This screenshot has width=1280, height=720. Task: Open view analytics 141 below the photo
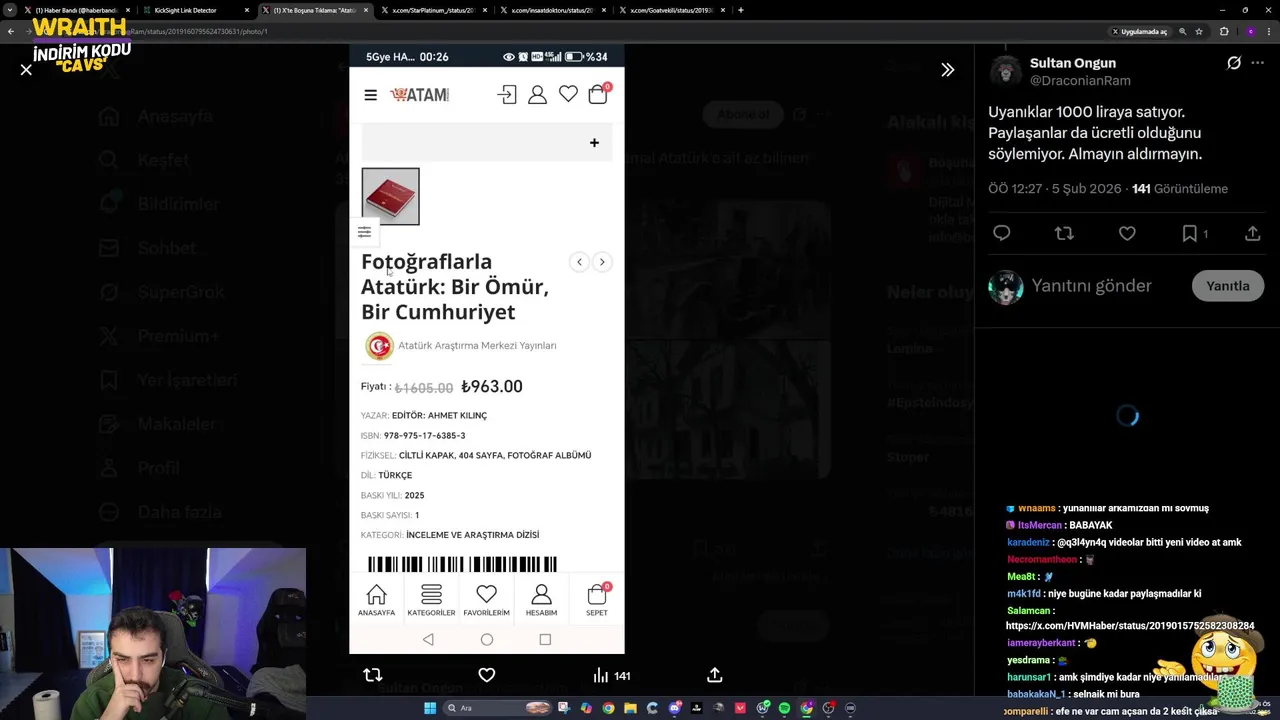tap(611, 676)
